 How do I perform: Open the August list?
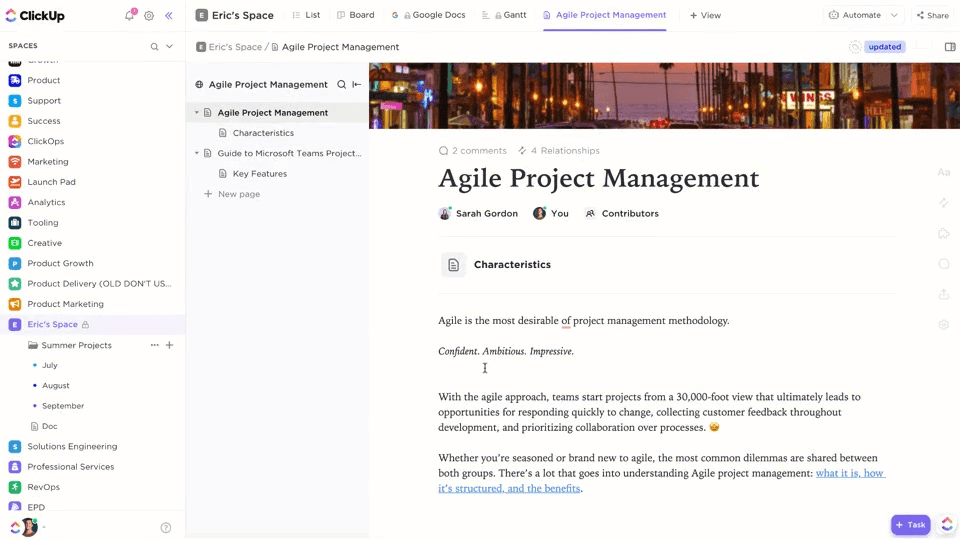(56, 386)
